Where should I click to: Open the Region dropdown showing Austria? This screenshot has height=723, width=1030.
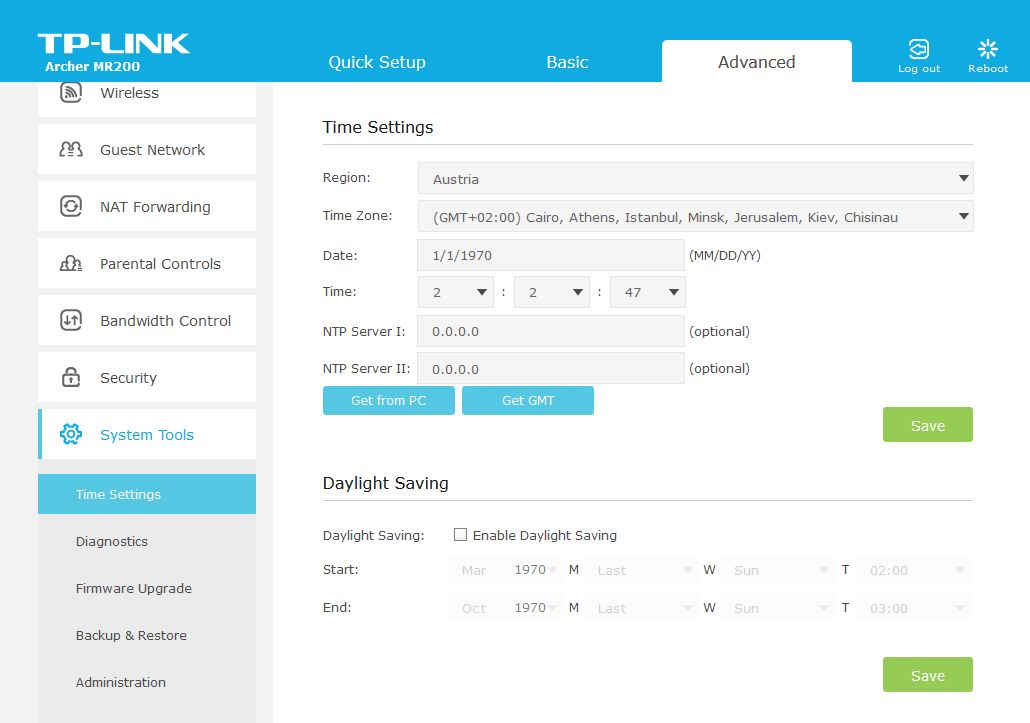[x=695, y=179]
